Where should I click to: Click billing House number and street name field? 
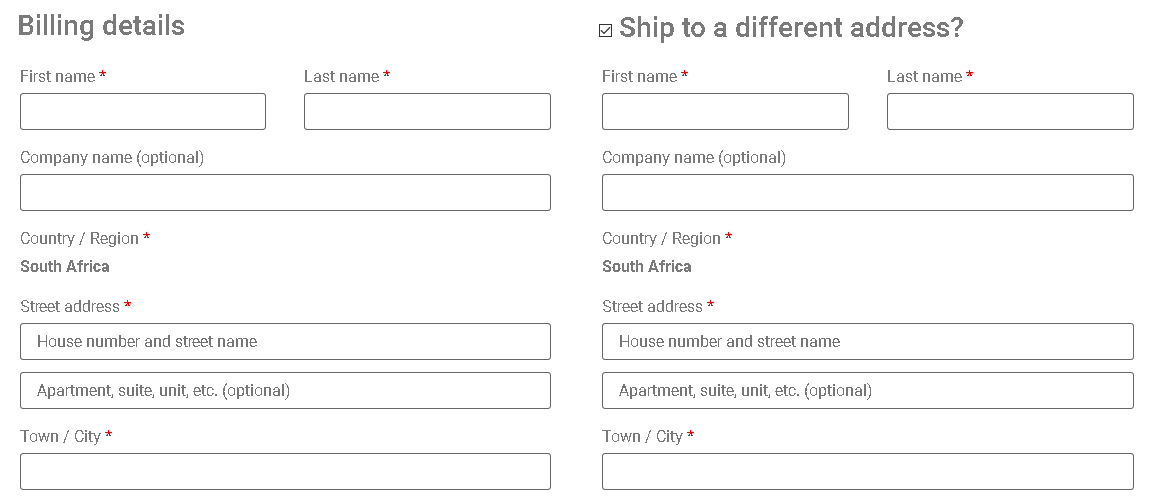click(285, 342)
